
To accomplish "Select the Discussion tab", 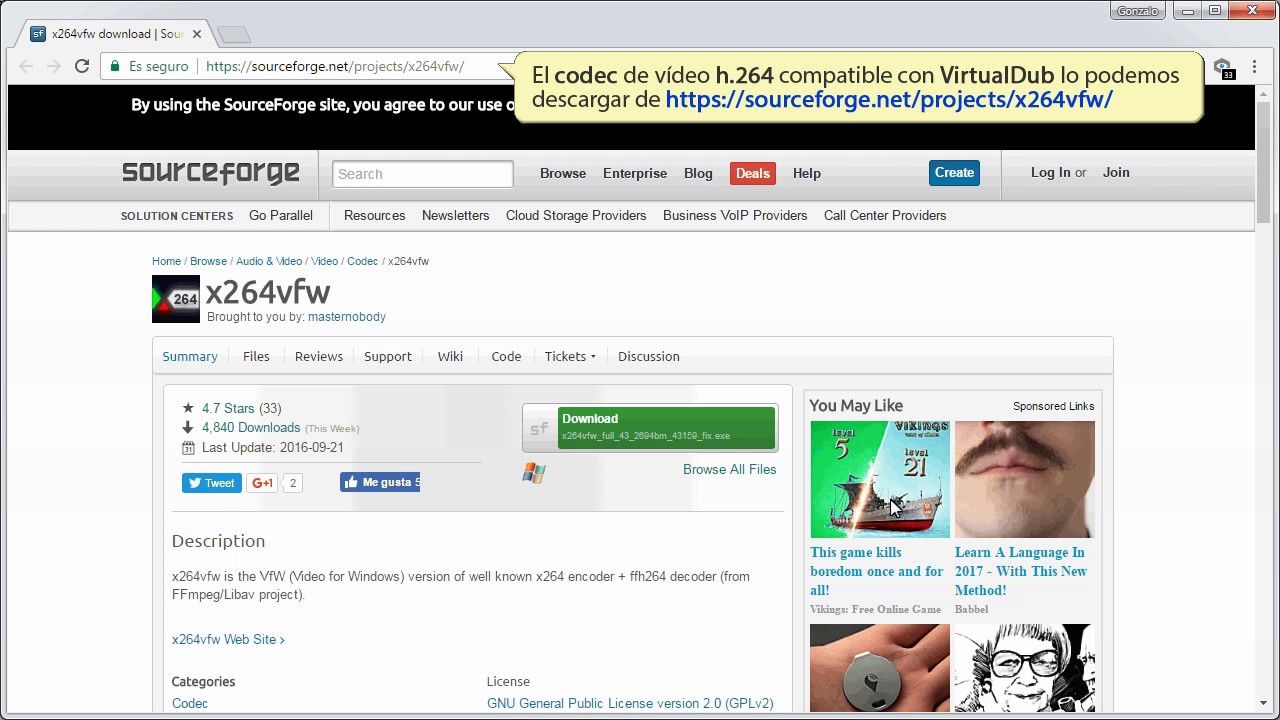I will 648,356.
